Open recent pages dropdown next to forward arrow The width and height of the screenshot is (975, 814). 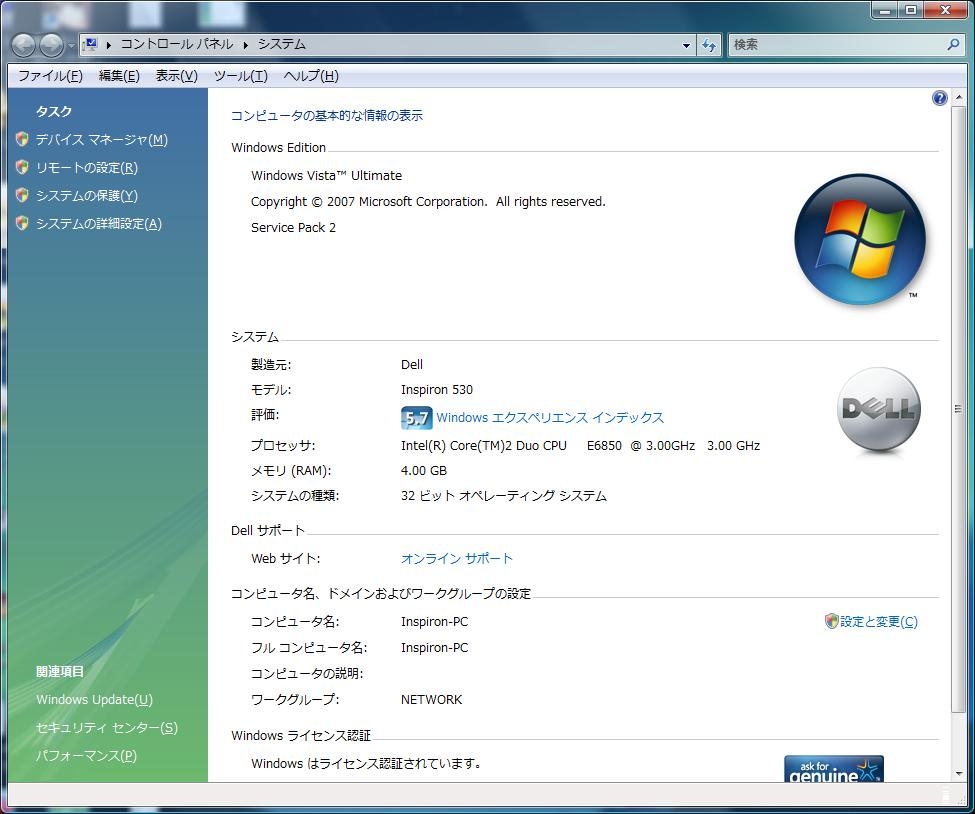coord(71,45)
